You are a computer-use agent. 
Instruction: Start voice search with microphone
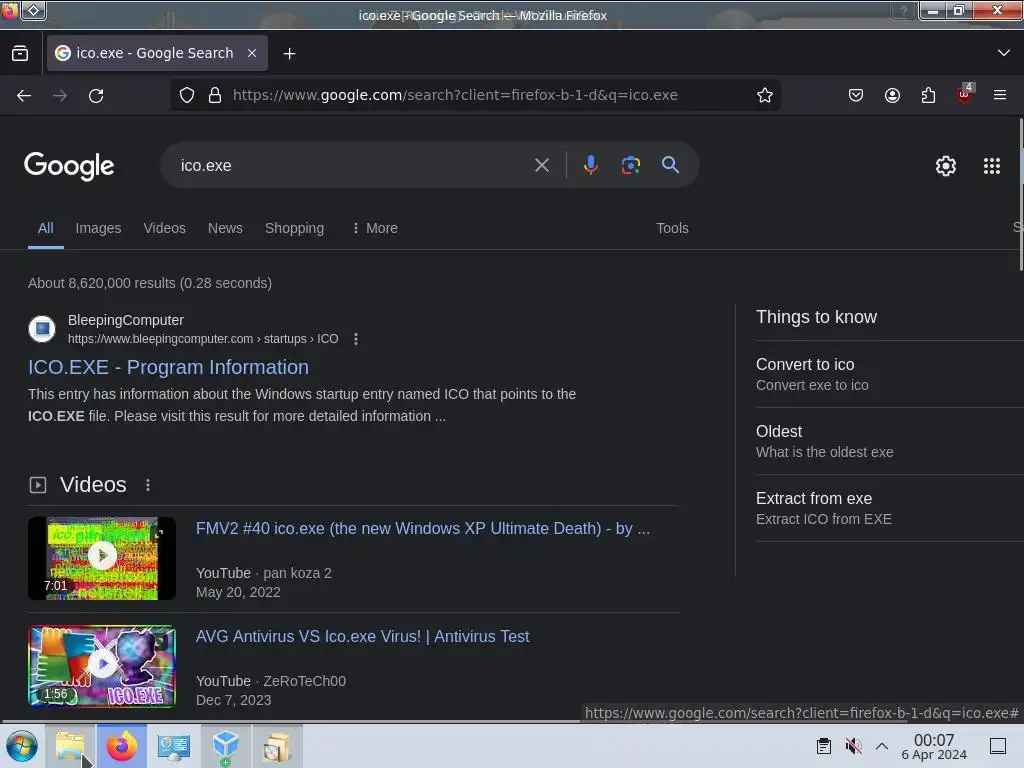click(x=591, y=165)
